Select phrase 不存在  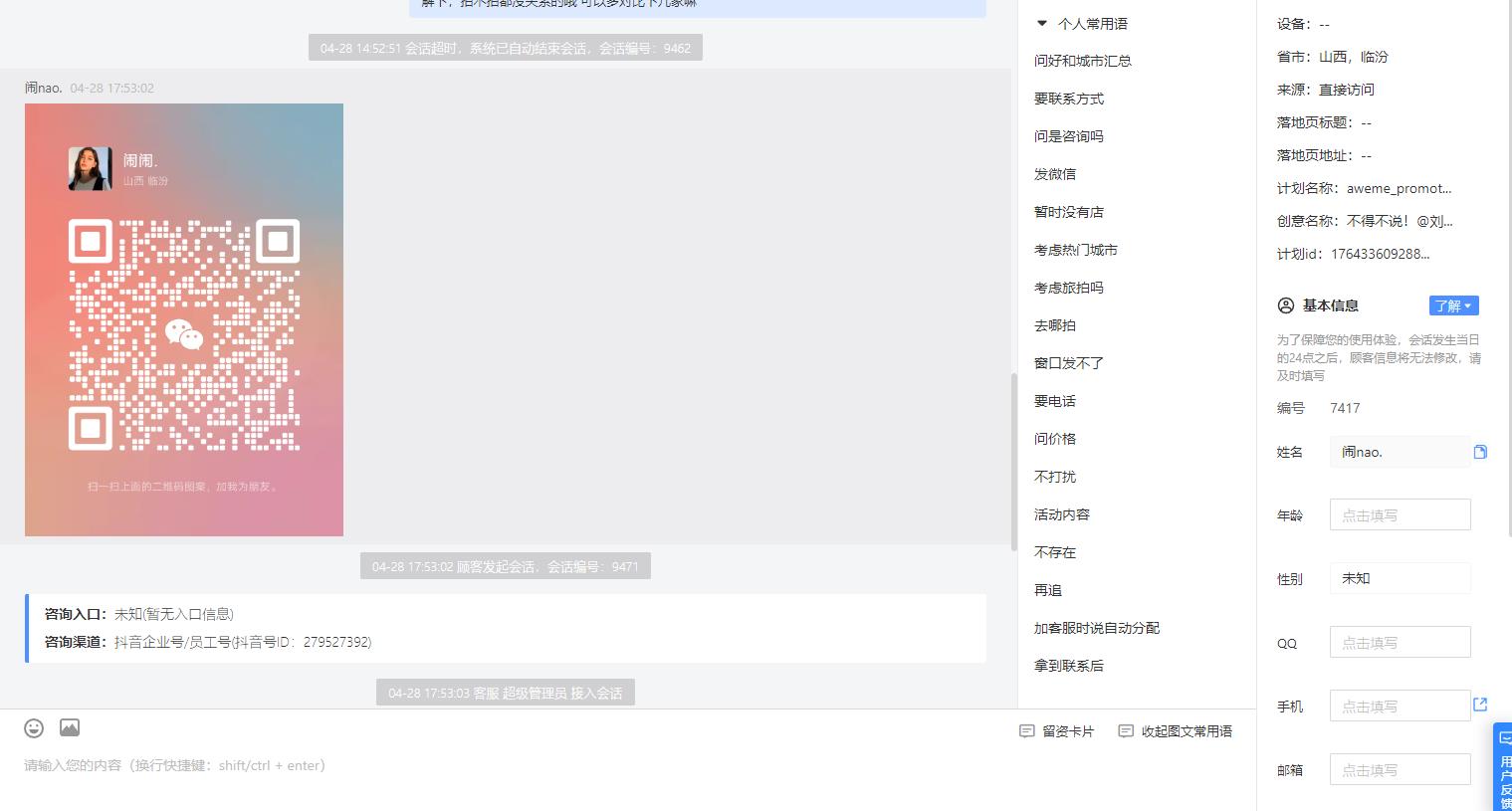tap(1055, 552)
